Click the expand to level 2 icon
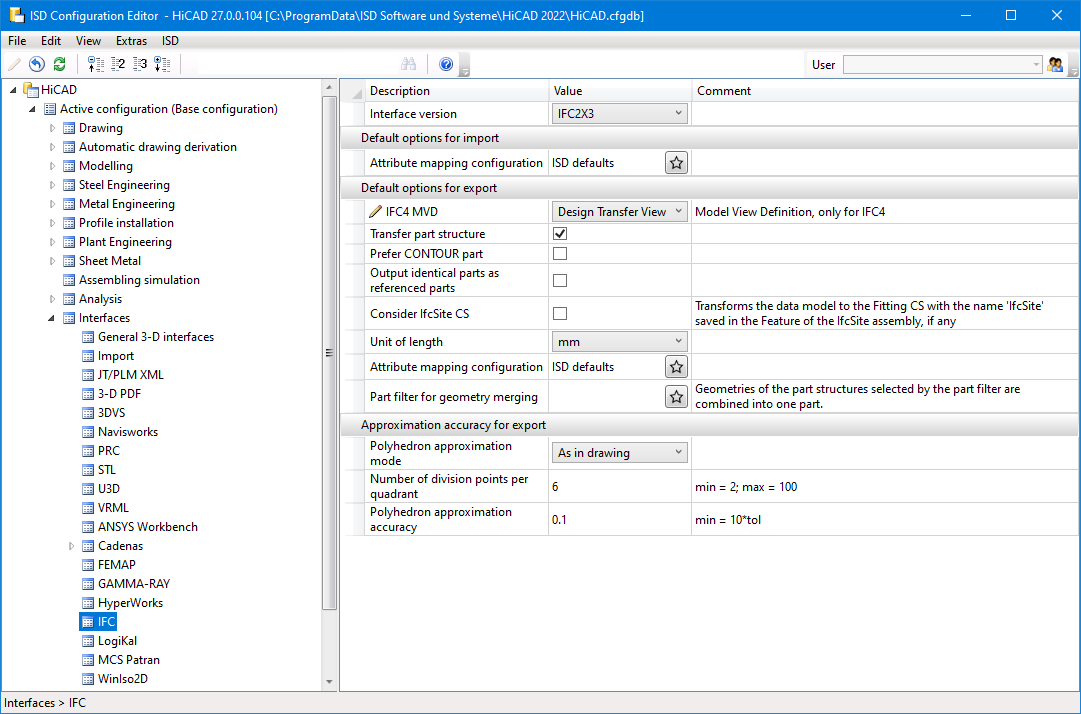Image resolution: width=1081 pixels, height=714 pixels. coord(118,64)
